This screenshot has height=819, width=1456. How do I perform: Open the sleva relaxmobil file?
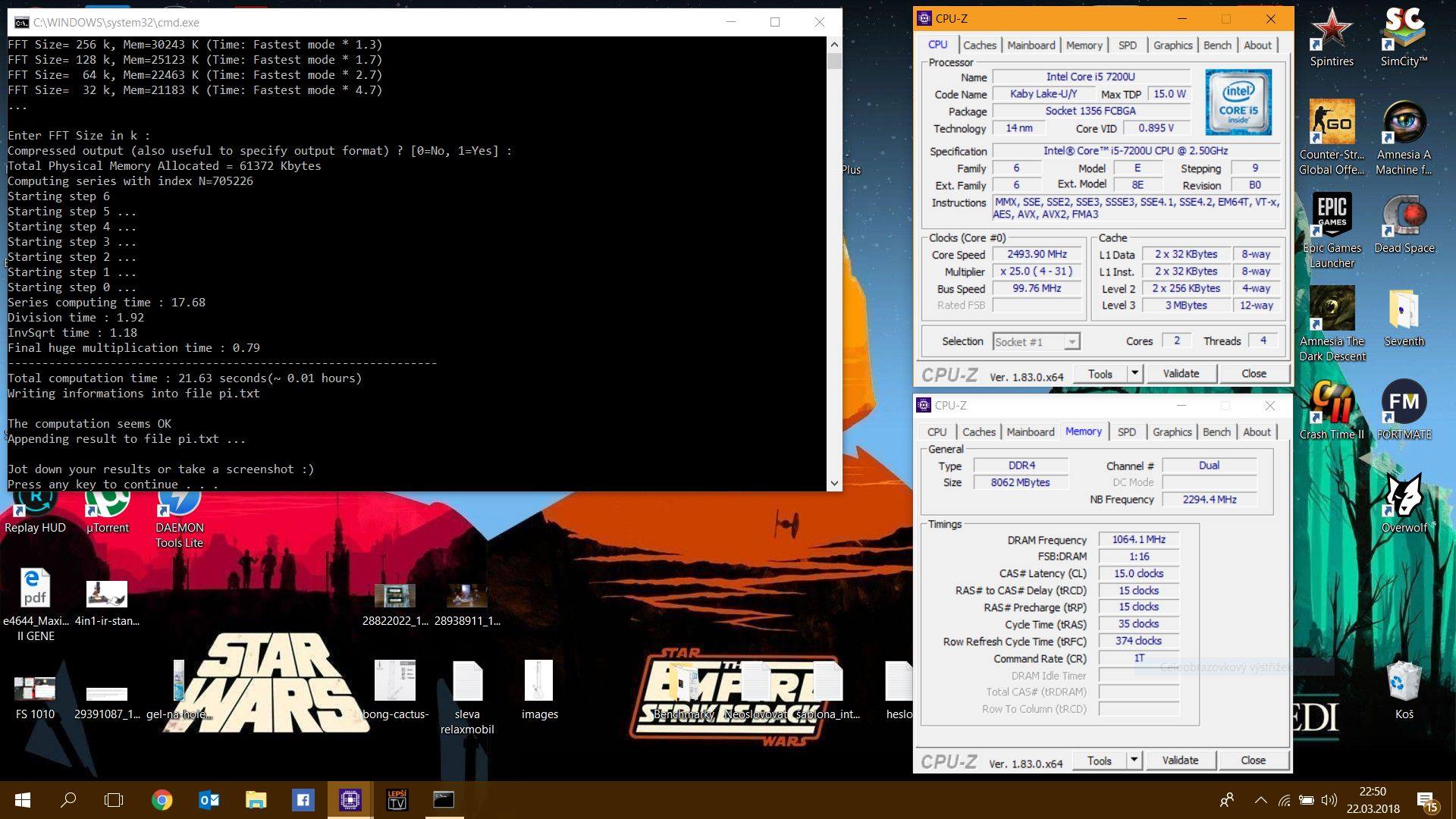(467, 698)
